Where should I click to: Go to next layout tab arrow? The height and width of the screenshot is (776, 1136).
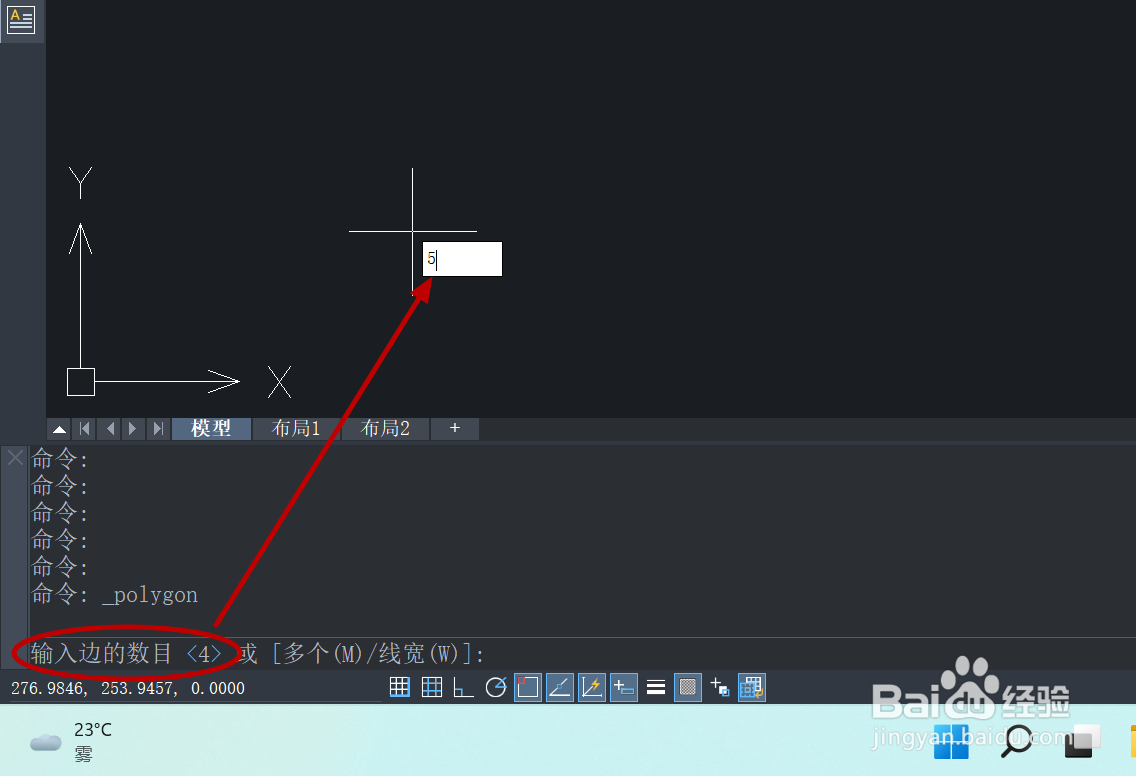tap(133, 429)
